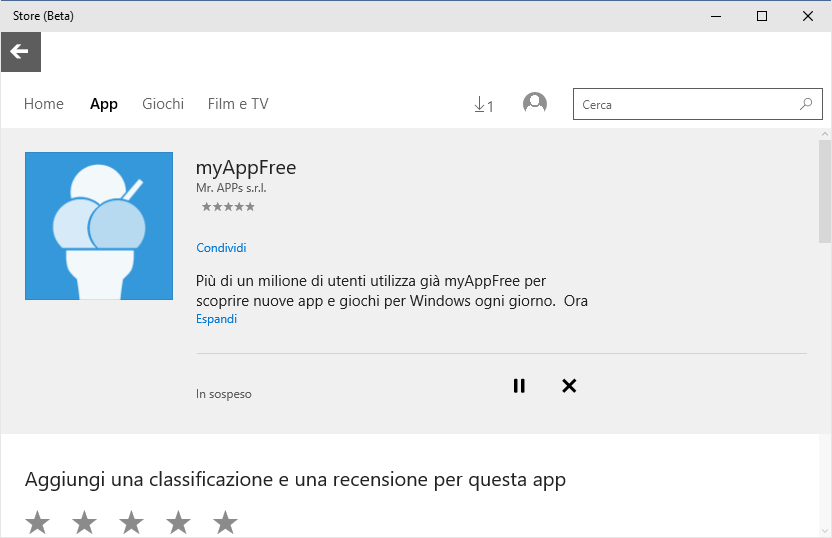The height and width of the screenshot is (538, 832).
Task: Switch to the Giochi tab
Action: click(163, 104)
